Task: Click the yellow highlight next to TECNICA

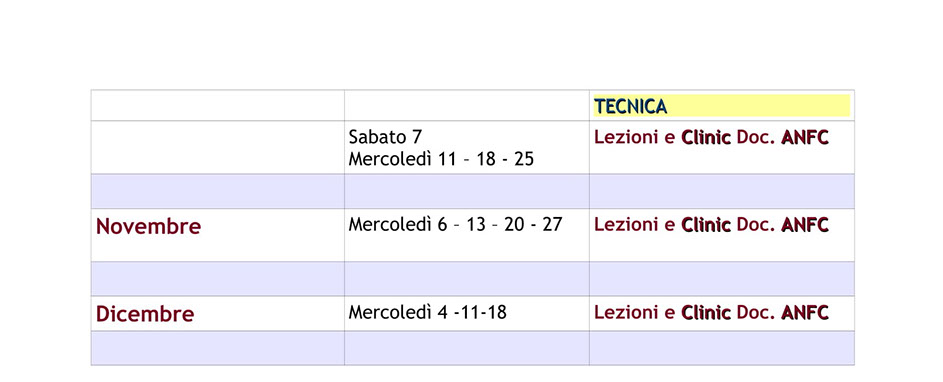Action: pos(759,106)
